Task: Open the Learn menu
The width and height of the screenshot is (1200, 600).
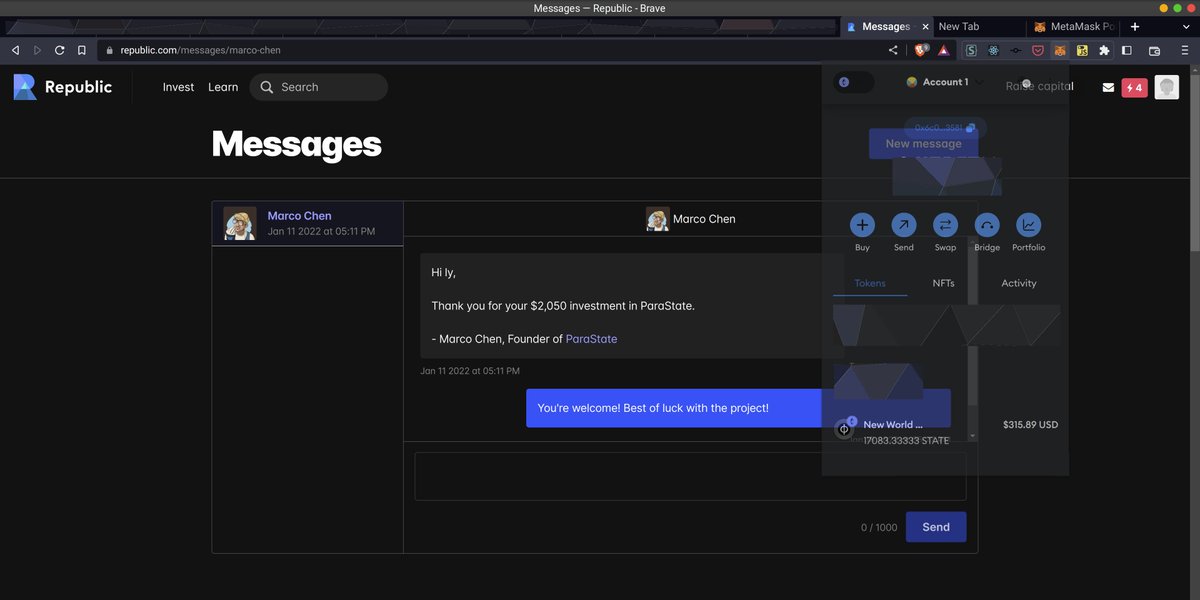Action: [223, 87]
